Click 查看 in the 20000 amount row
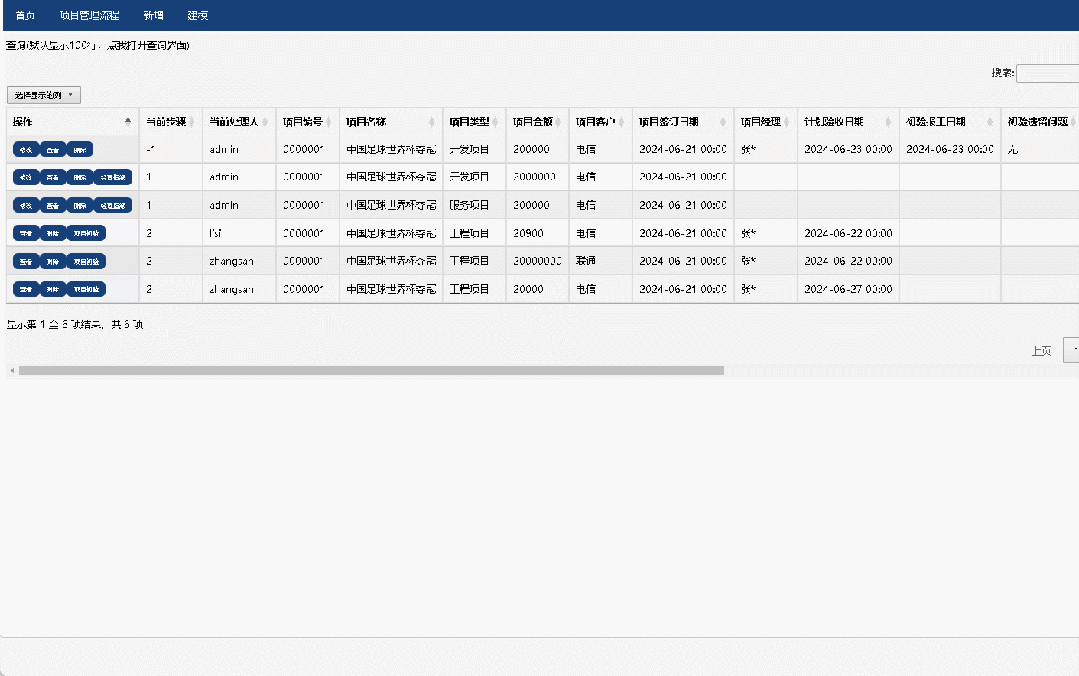 point(26,289)
